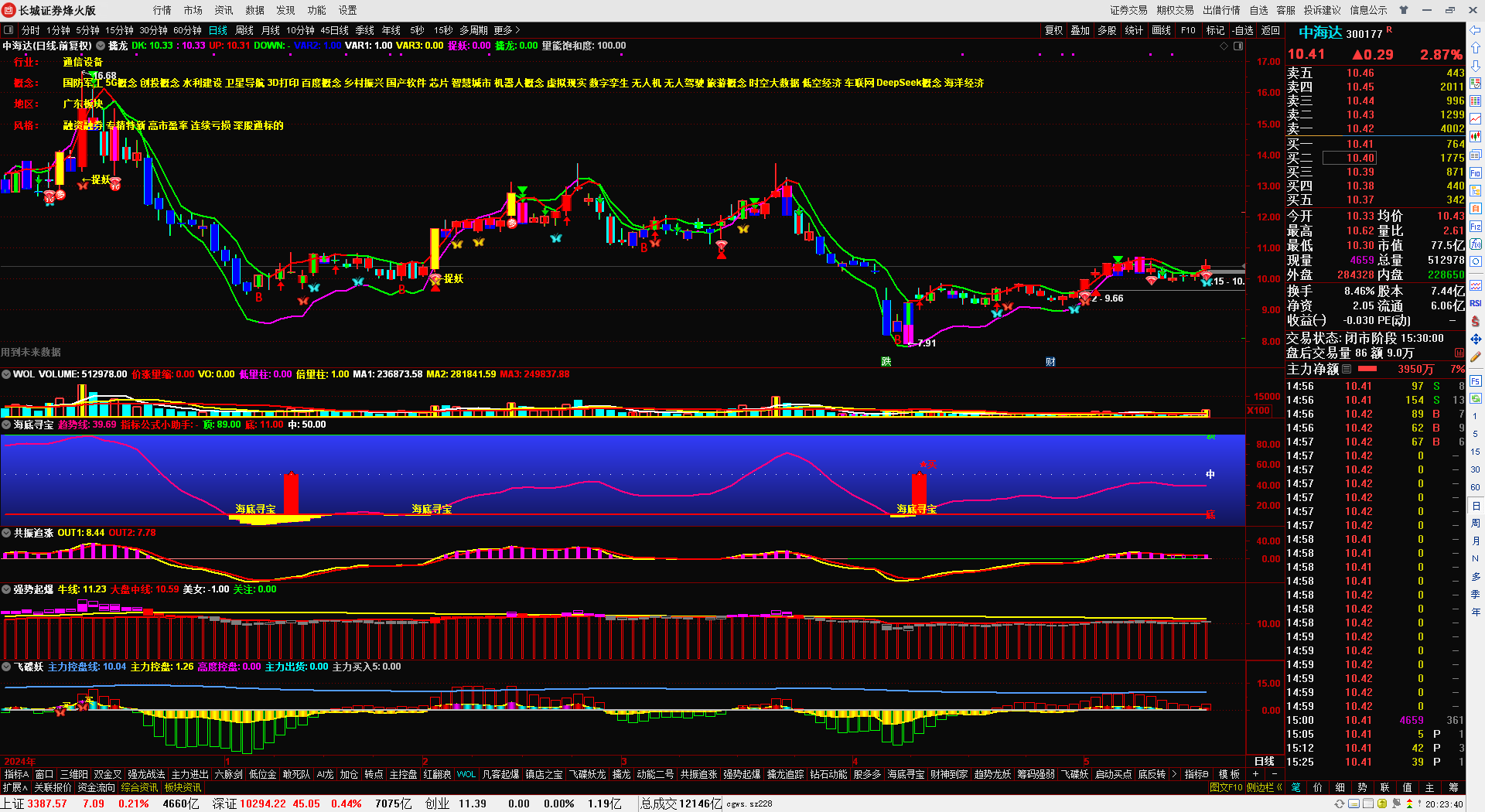Toggle the 强势起爆 indicator header button

click(6, 589)
